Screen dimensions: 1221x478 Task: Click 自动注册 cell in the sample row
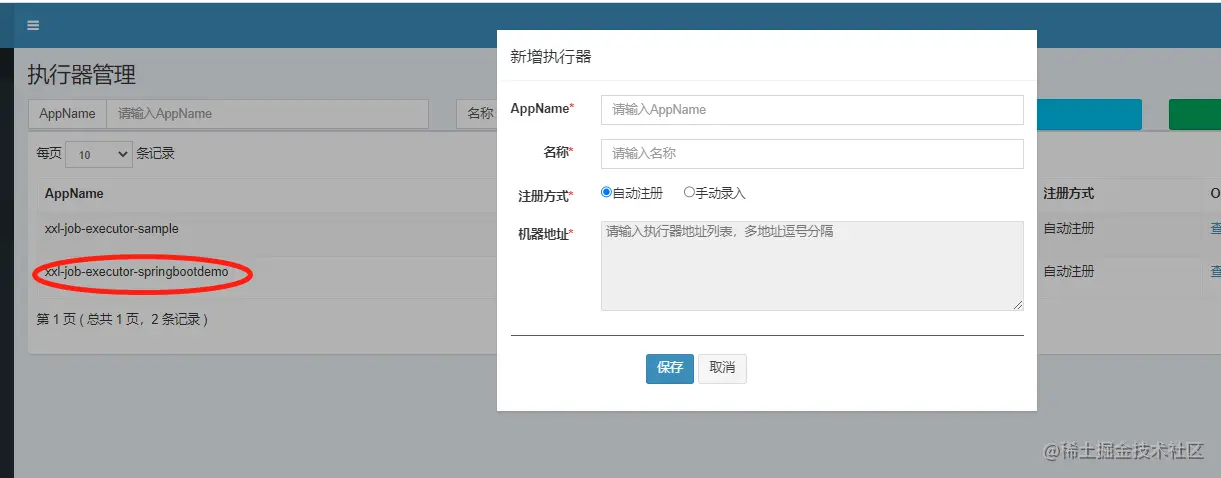tap(1069, 229)
